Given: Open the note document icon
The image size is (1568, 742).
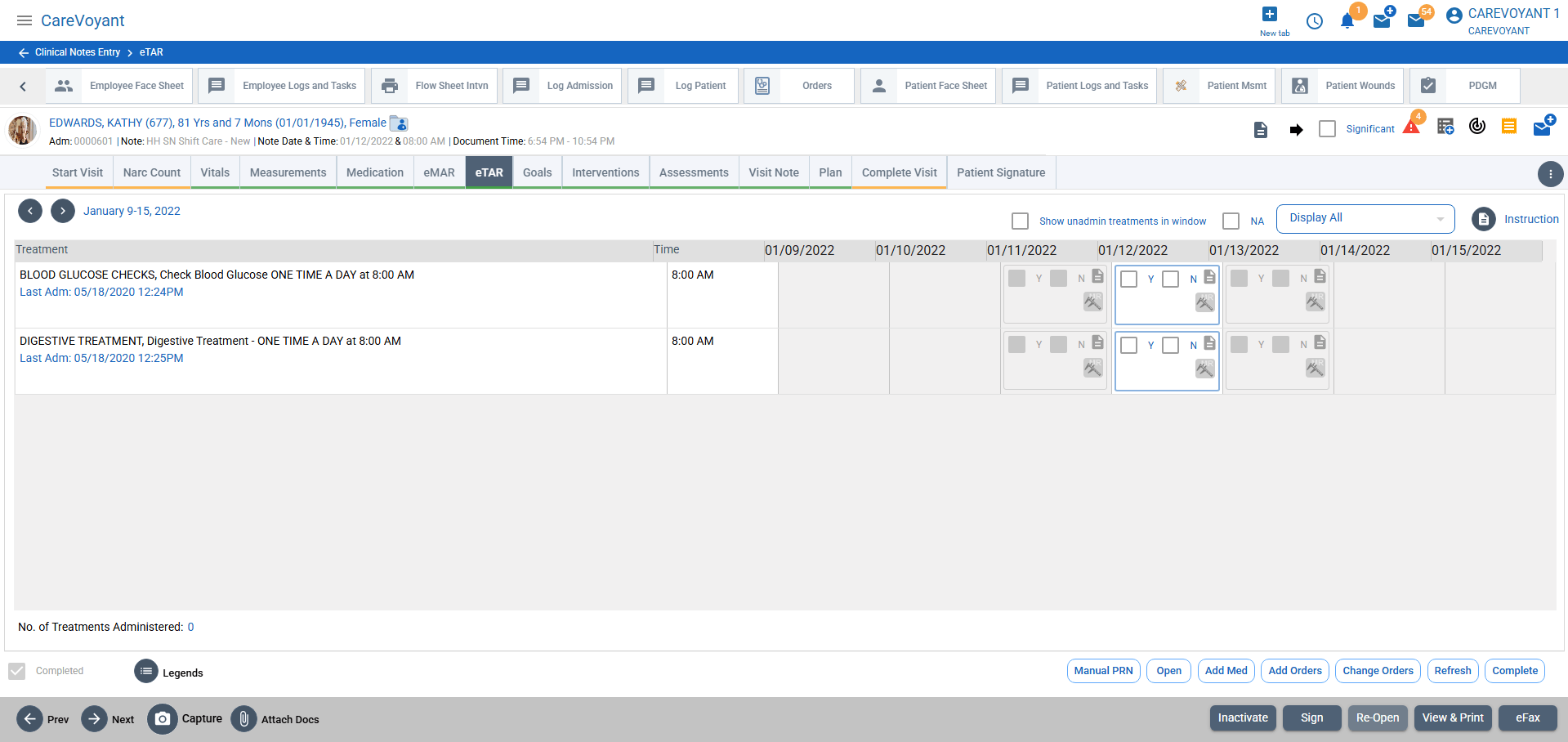Looking at the screenshot, I should coord(1261,129).
